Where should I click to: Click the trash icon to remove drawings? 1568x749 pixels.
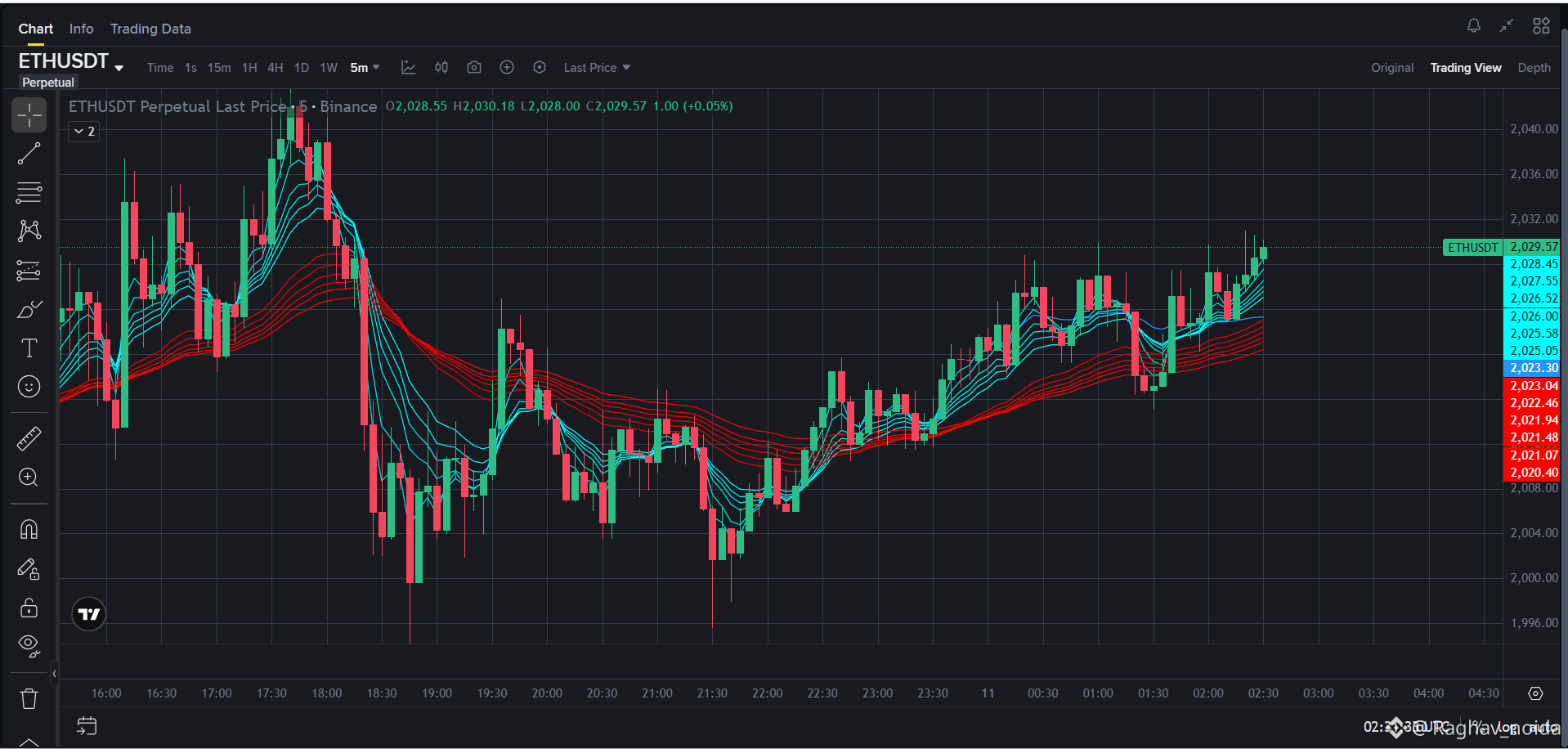click(29, 699)
